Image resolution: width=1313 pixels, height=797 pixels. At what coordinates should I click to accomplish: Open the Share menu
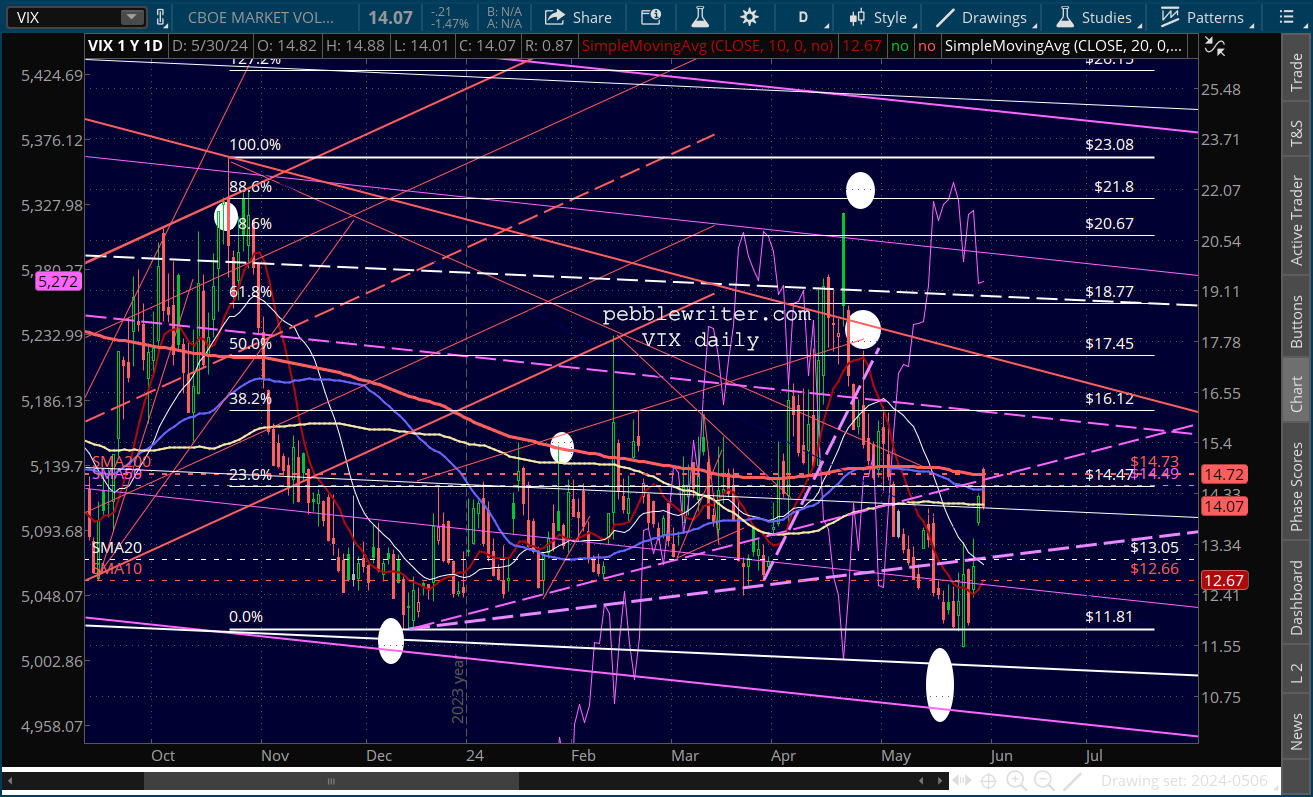579,17
